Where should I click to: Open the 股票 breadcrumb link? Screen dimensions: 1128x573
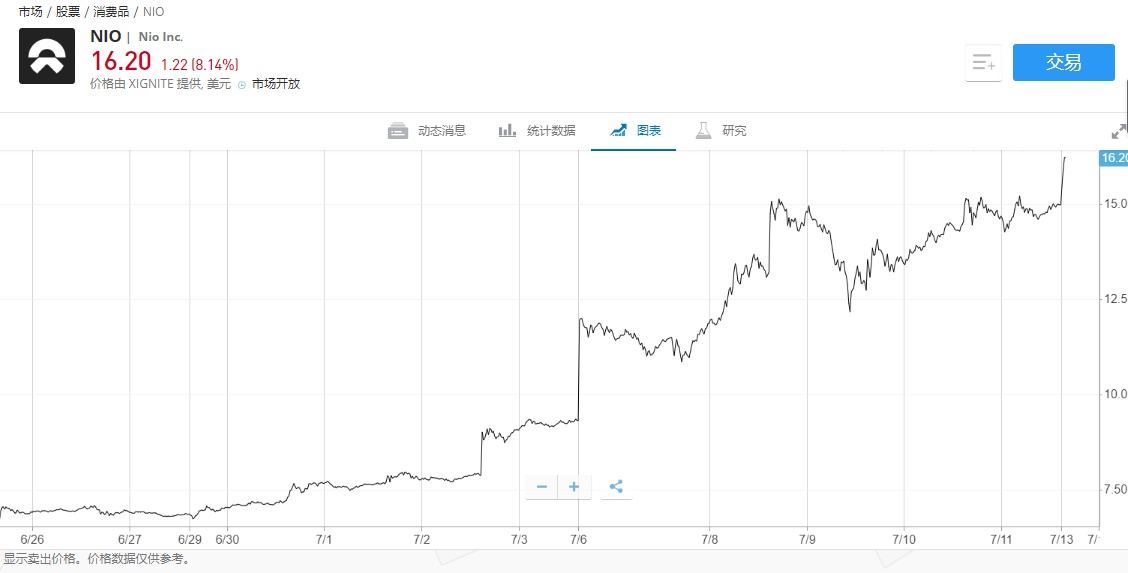coord(68,12)
